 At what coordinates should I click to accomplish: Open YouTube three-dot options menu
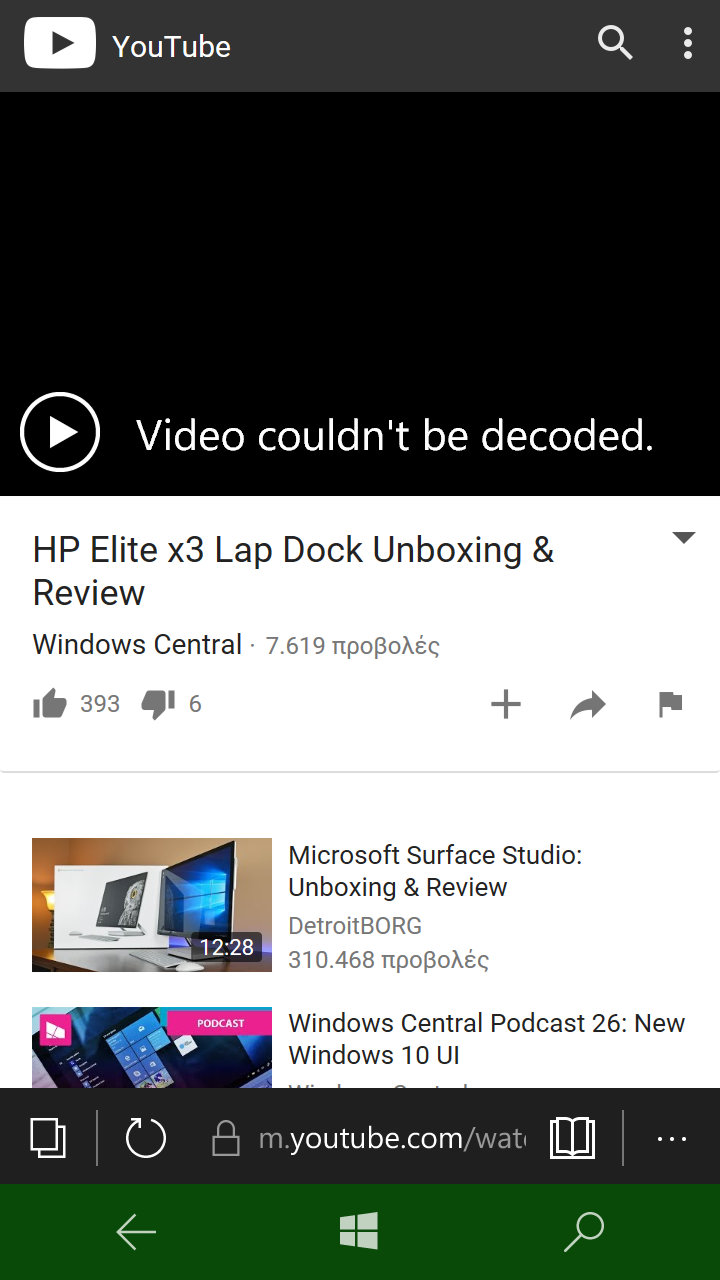(x=687, y=43)
